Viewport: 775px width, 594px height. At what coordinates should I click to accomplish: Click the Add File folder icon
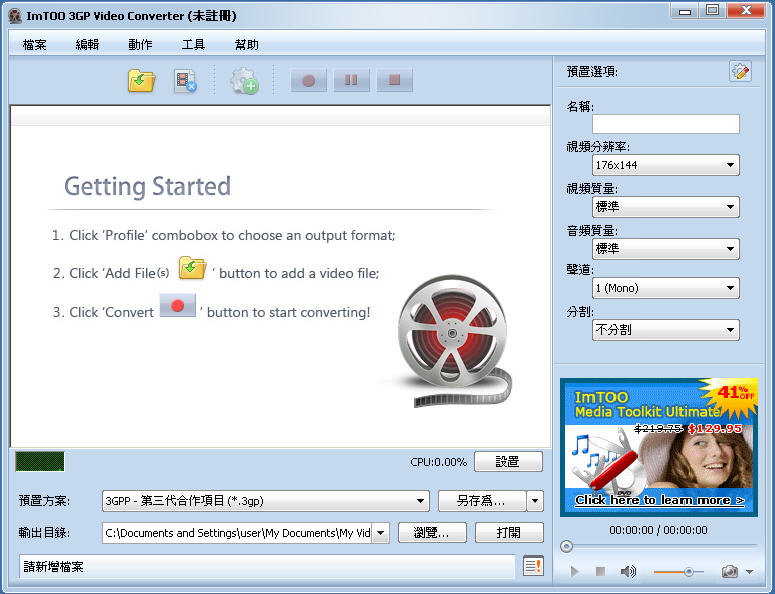141,81
